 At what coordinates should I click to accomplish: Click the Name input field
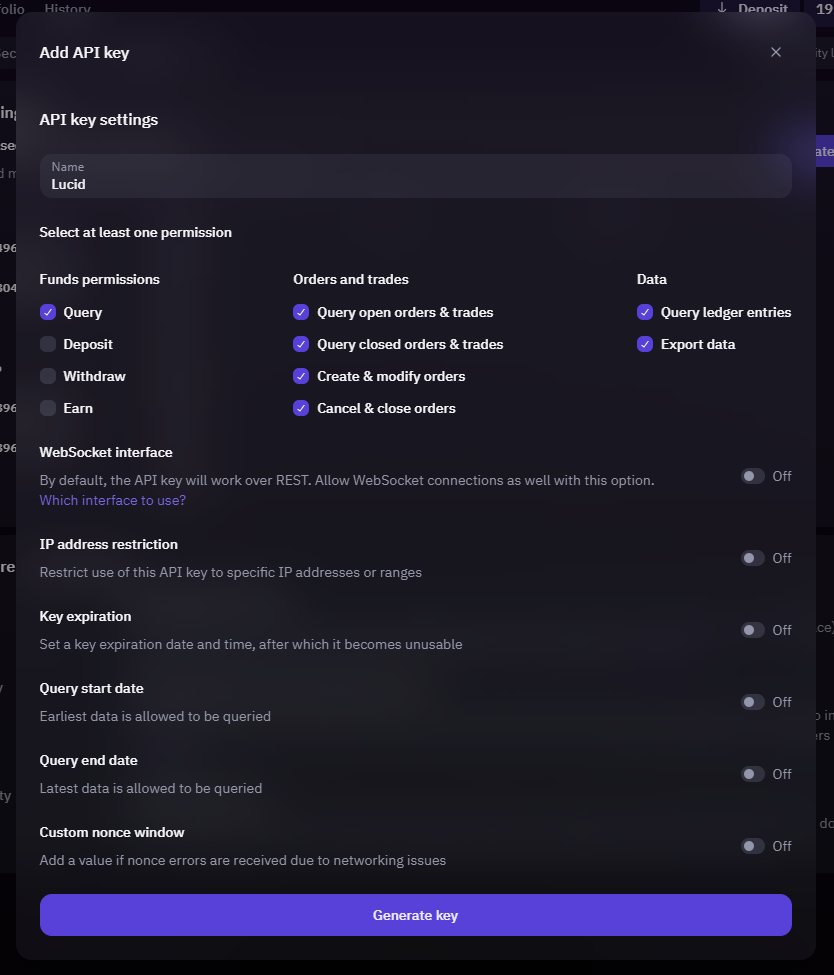[x=415, y=176]
